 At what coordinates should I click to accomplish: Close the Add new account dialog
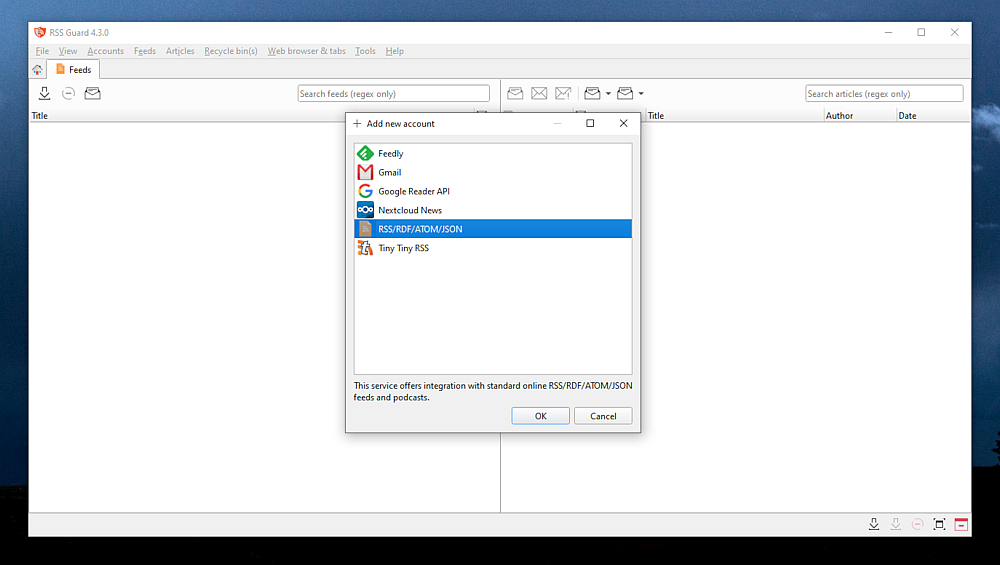pyautogui.click(x=623, y=123)
